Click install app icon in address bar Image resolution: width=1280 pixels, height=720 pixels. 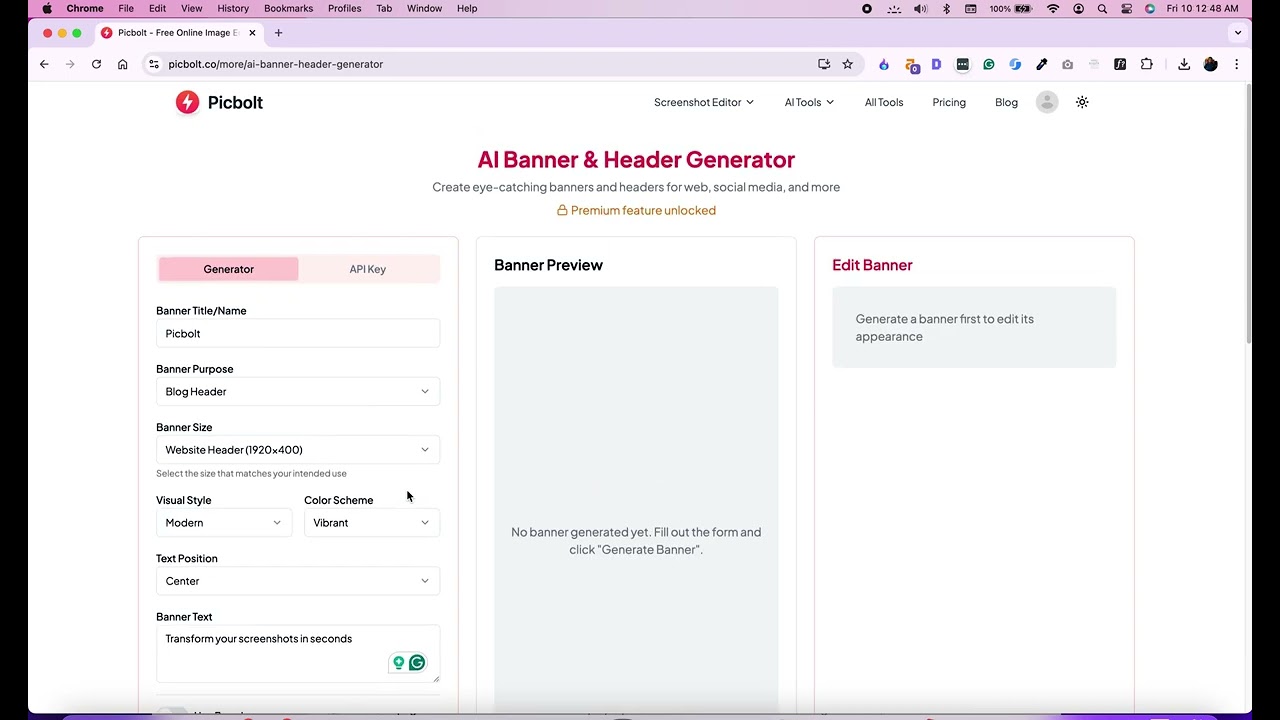[824, 64]
